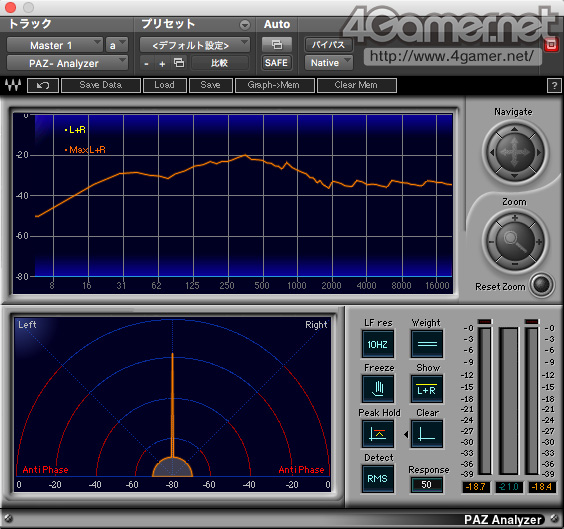The width and height of the screenshot is (564, 529).
Task: Click the Auto window copy icon
Action: 277,45
